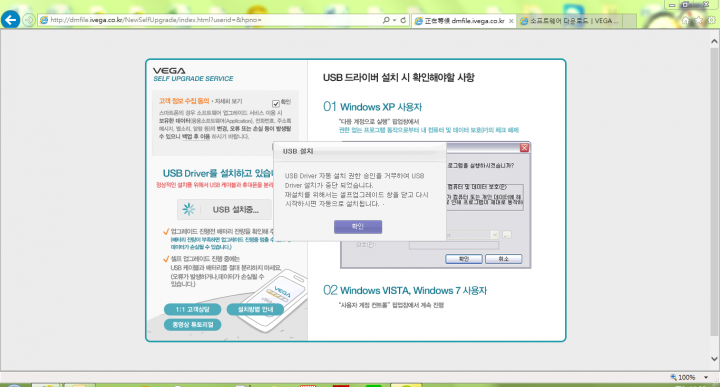This screenshot has width=720, height=387.
Task: Click the USB 설치중... button
Action: pyautogui.click(x=224, y=209)
